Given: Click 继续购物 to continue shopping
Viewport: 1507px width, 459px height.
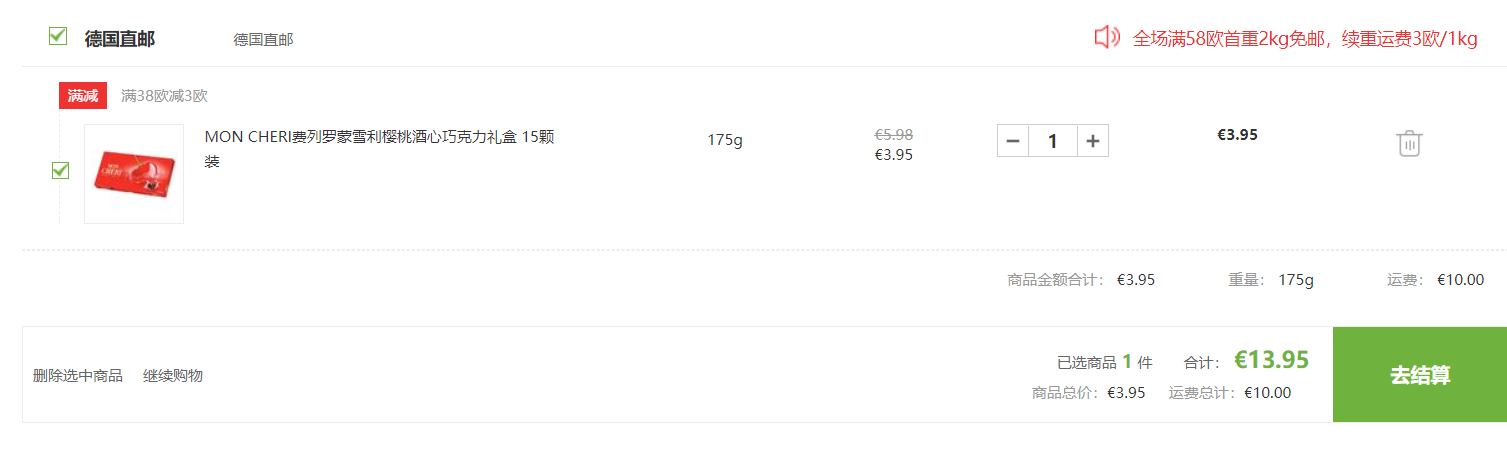Looking at the screenshot, I should click(x=173, y=375).
